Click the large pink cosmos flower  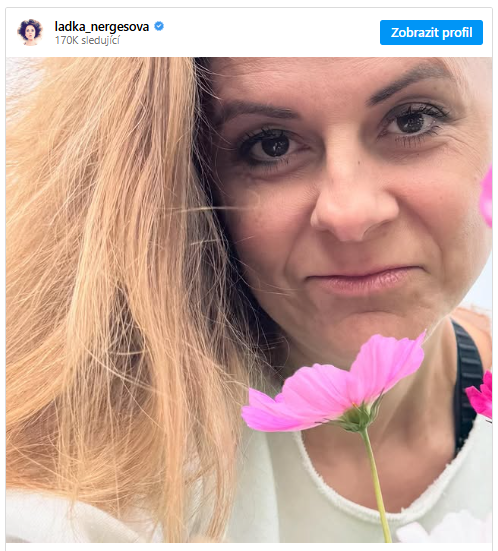click(x=332, y=387)
